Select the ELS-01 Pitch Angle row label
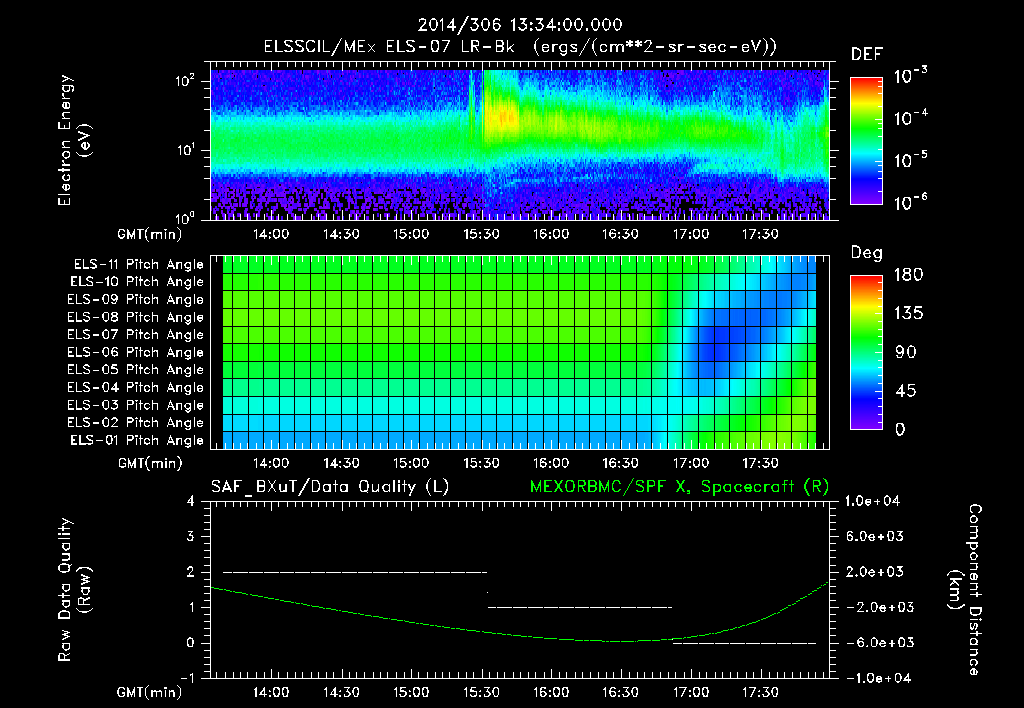1024x708 pixels. pyautogui.click(x=137, y=440)
